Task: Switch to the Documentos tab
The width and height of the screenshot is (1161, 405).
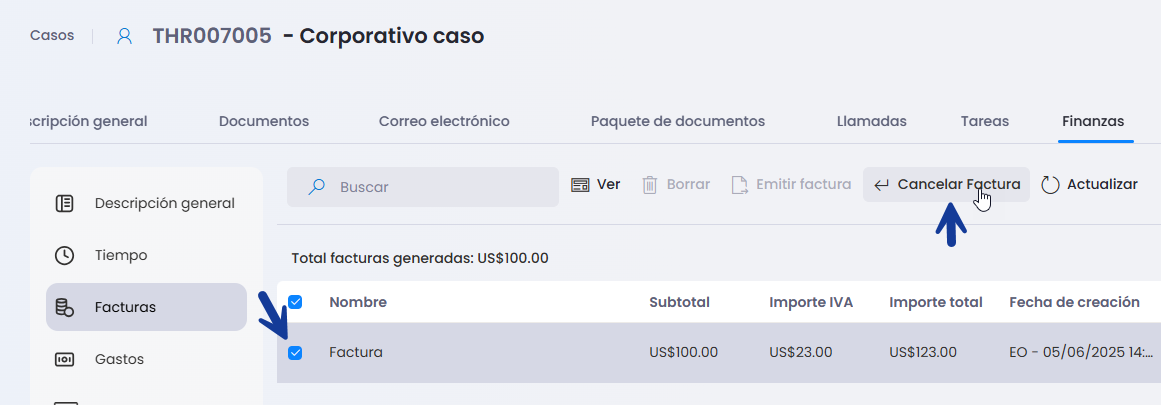Action: point(264,121)
